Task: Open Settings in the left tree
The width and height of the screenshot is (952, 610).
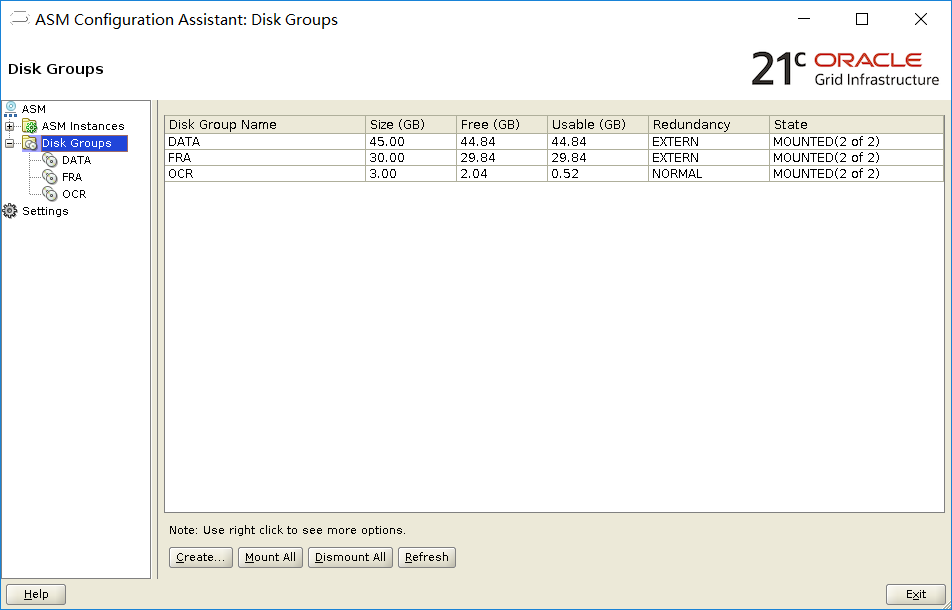Action: click(x=45, y=211)
